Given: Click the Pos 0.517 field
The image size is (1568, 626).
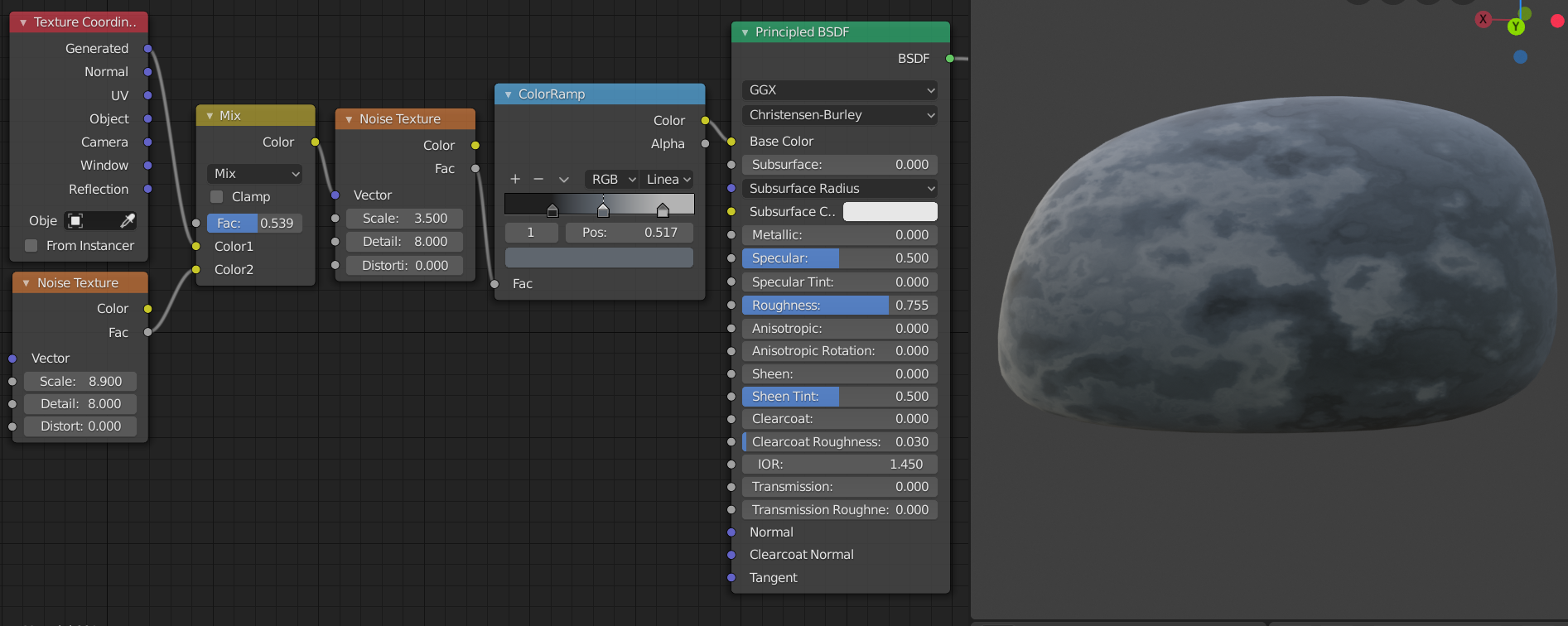Looking at the screenshot, I should (x=630, y=233).
